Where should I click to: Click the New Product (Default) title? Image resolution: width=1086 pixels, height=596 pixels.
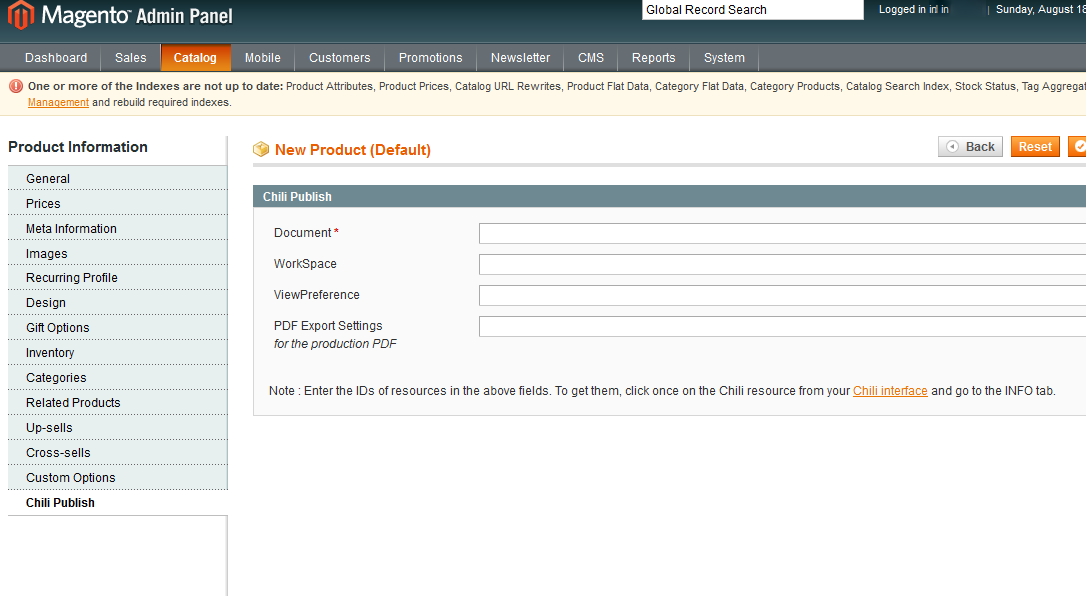(x=353, y=150)
